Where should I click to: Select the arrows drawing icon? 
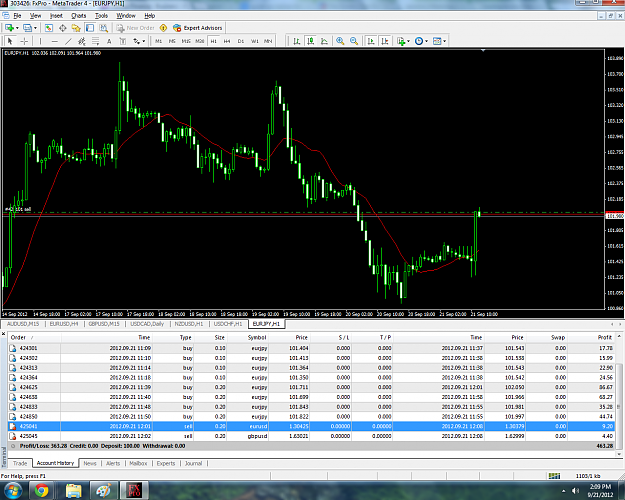click(x=137, y=41)
